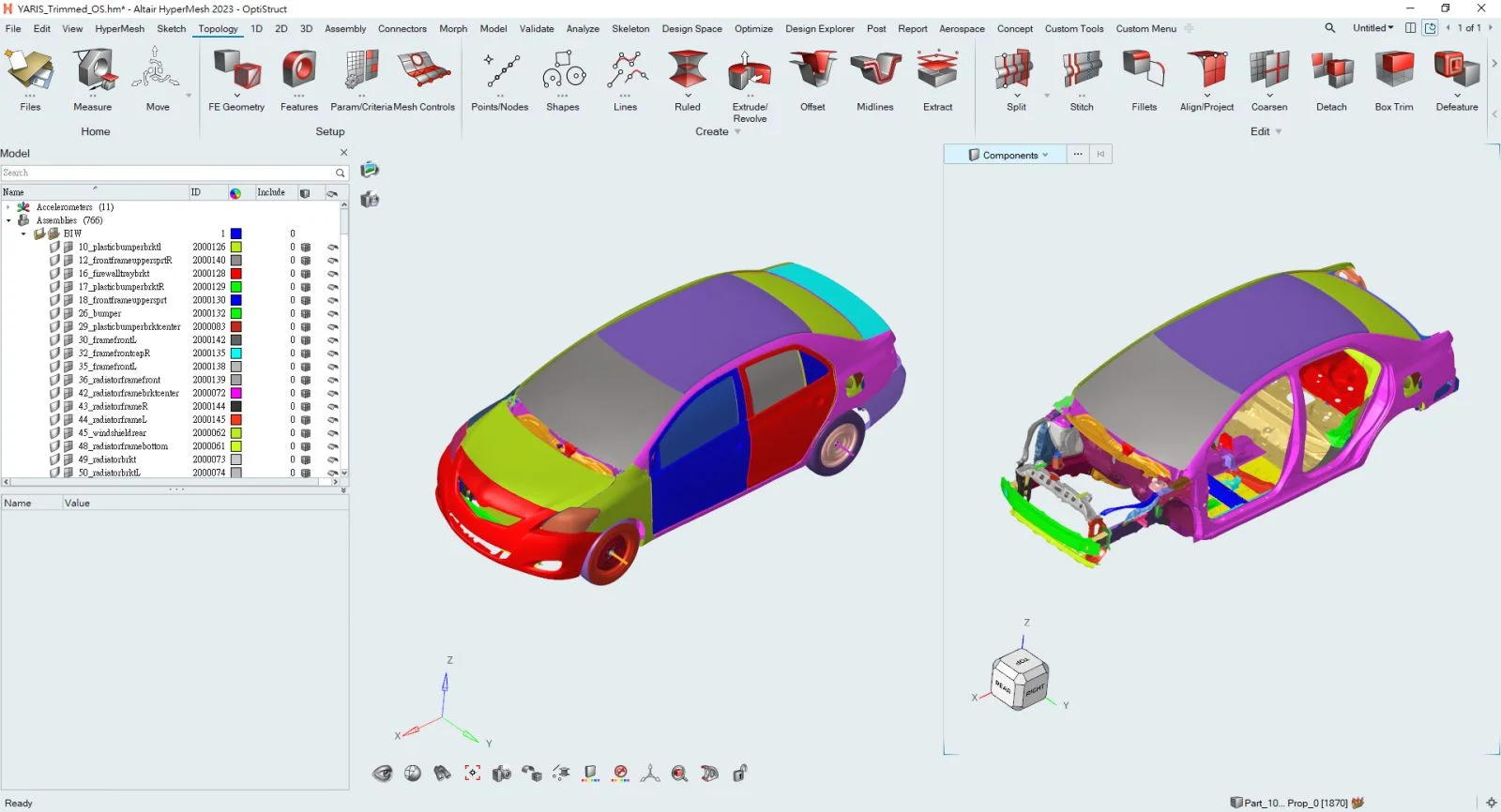
Task: Open the Components selector dropdown
Action: [1008, 155]
